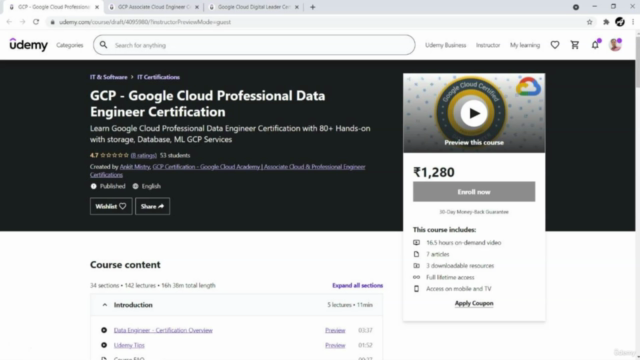Click the IT & Software breadcrumb

pyautogui.click(x=109, y=77)
